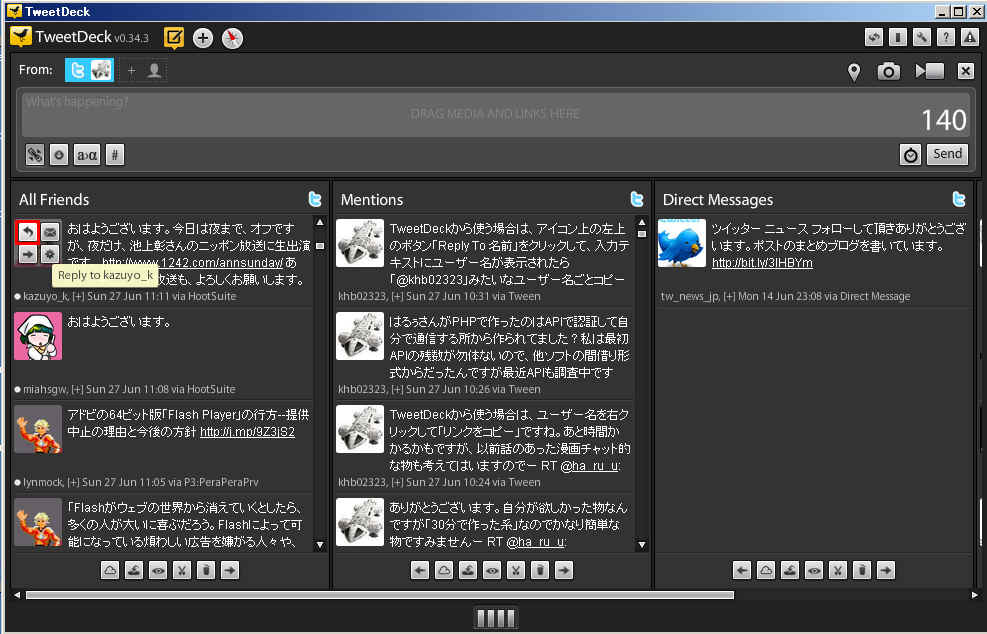Open the http://j.mp/9Z3jS2 link

point(247,432)
